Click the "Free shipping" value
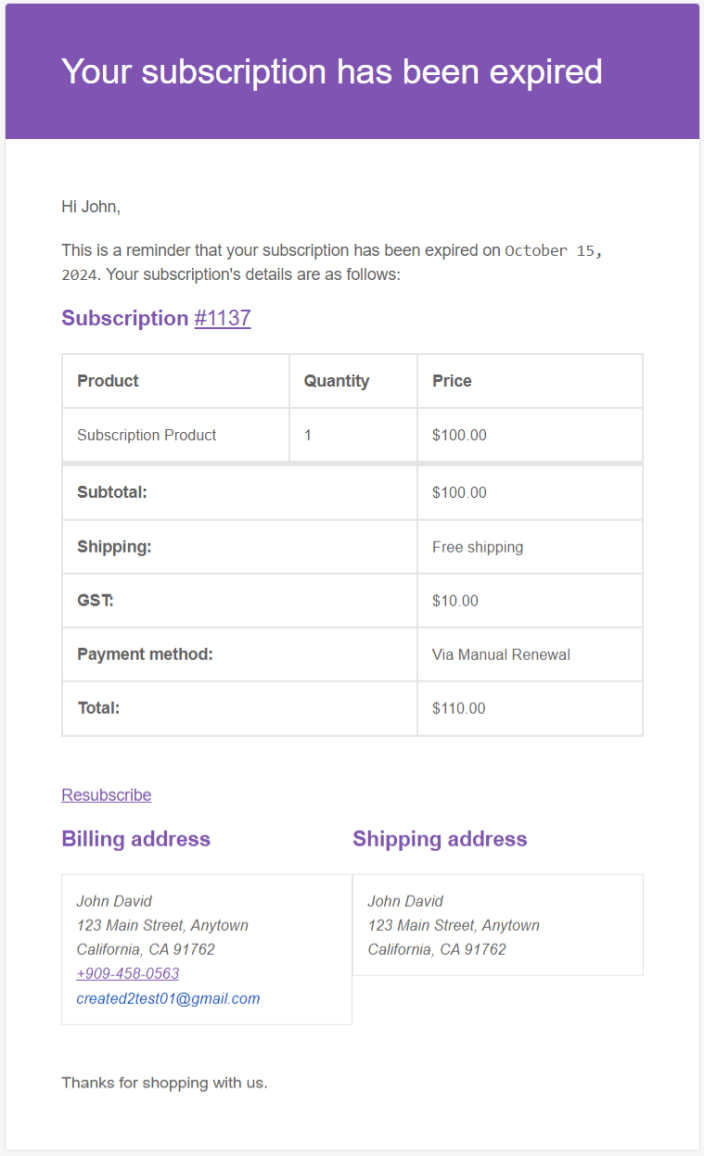Viewport: 704px width, 1156px height. click(477, 547)
